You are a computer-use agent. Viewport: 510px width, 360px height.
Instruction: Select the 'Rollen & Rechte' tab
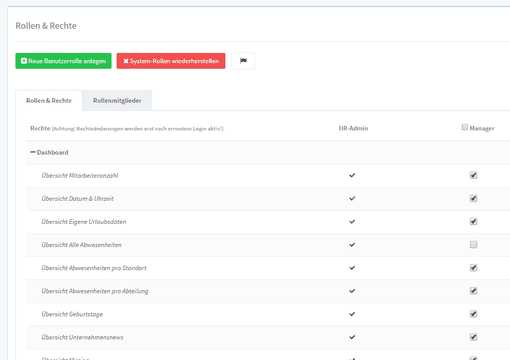click(x=49, y=100)
